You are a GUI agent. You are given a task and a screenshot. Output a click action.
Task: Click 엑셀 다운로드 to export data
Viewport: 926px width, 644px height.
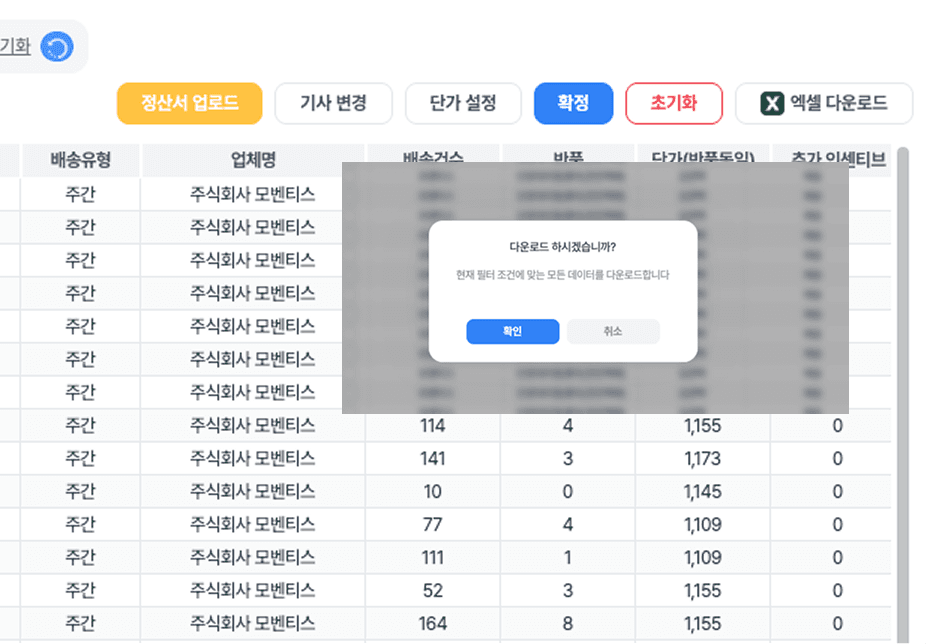tap(824, 103)
